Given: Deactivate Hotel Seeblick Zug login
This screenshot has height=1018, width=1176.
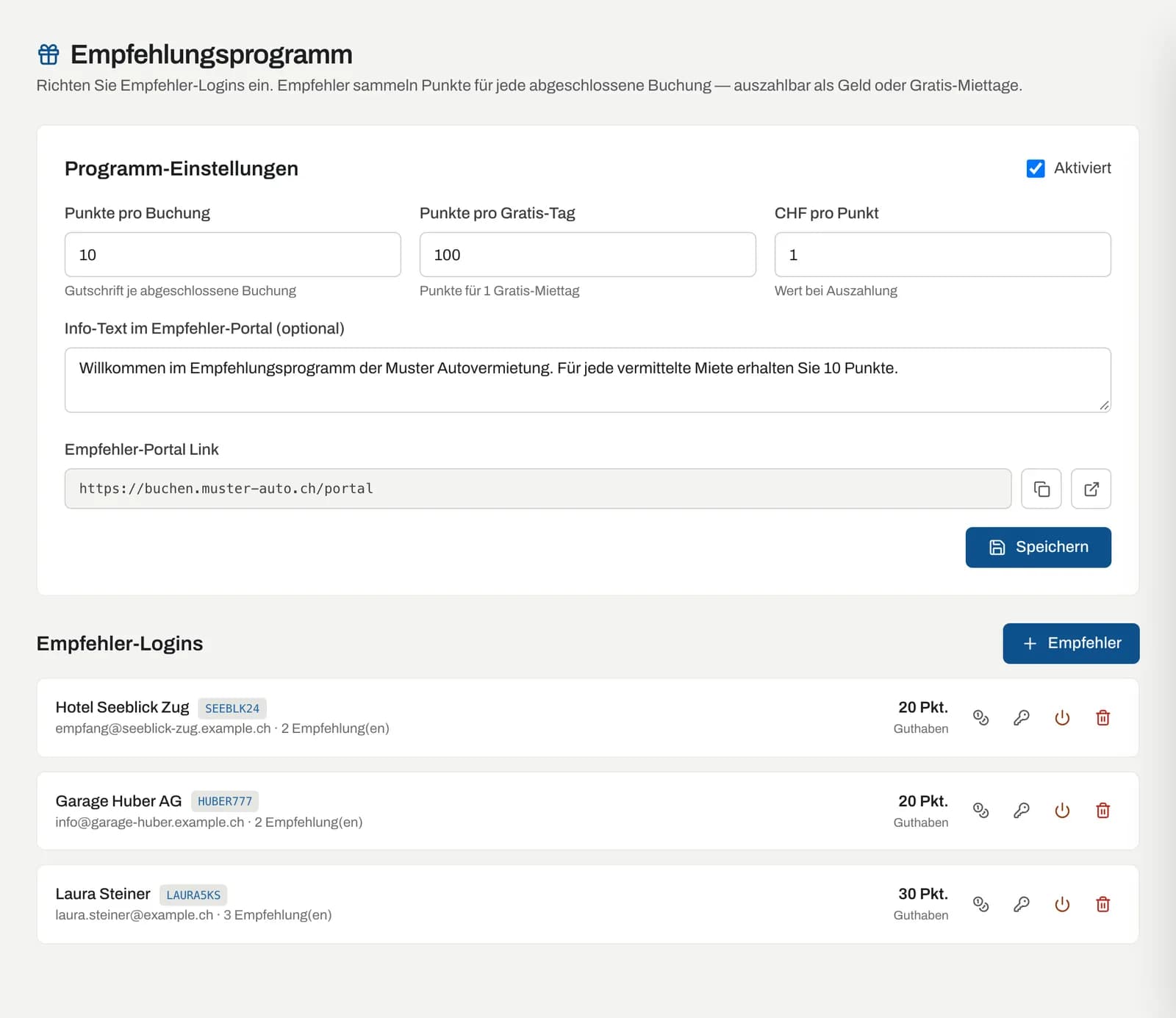Looking at the screenshot, I should tap(1062, 717).
